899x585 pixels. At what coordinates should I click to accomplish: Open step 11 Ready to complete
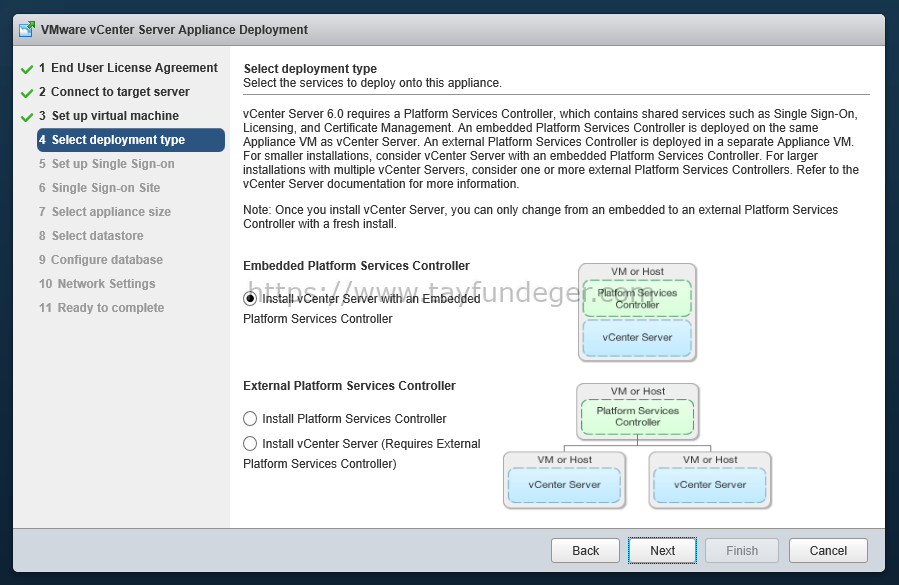[101, 308]
